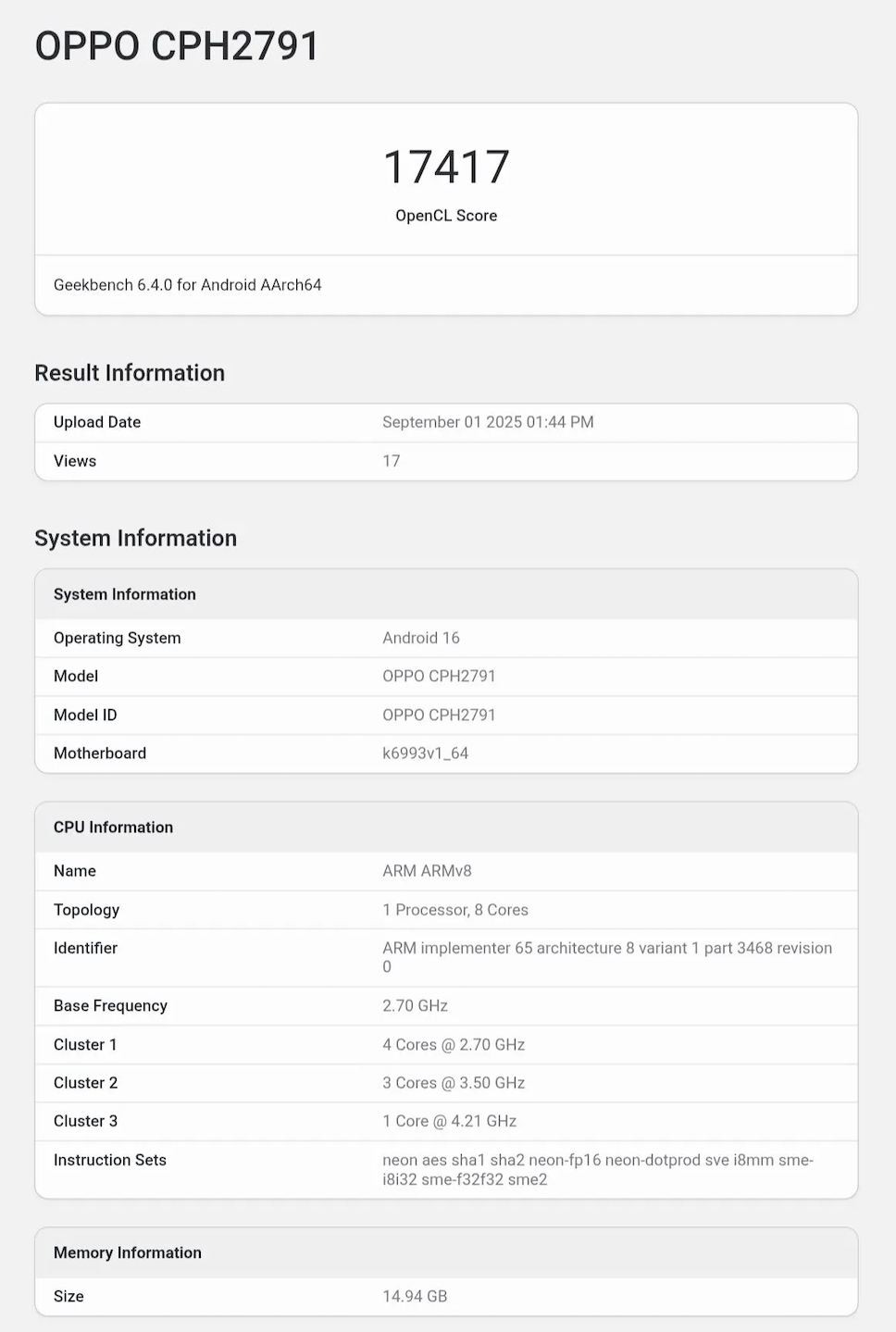Viewport: 896px width, 1332px height.
Task: Click the memory Size value 14.94 GB
Action: click(x=415, y=1297)
